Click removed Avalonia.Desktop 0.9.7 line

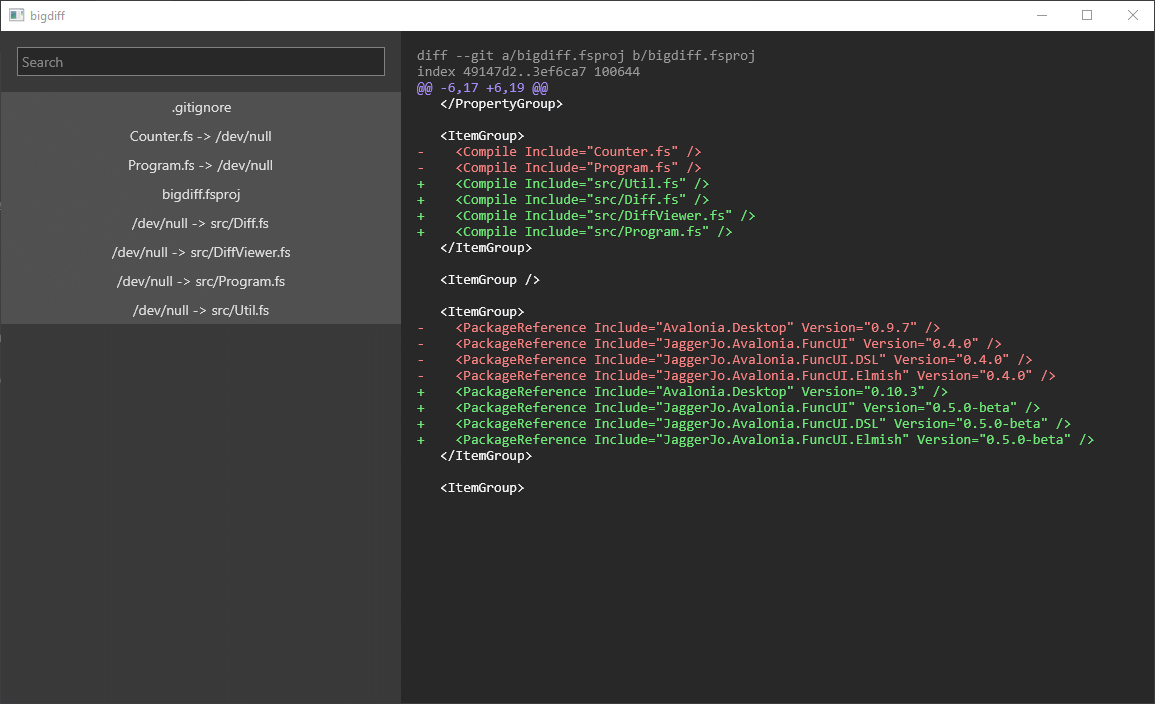click(678, 328)
